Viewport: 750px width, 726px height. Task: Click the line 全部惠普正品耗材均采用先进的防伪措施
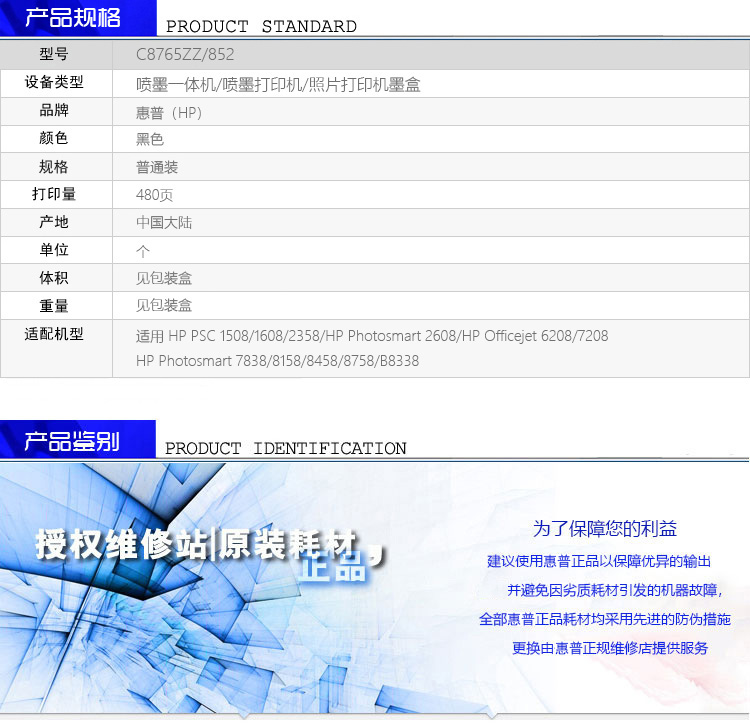click(605, 619)
